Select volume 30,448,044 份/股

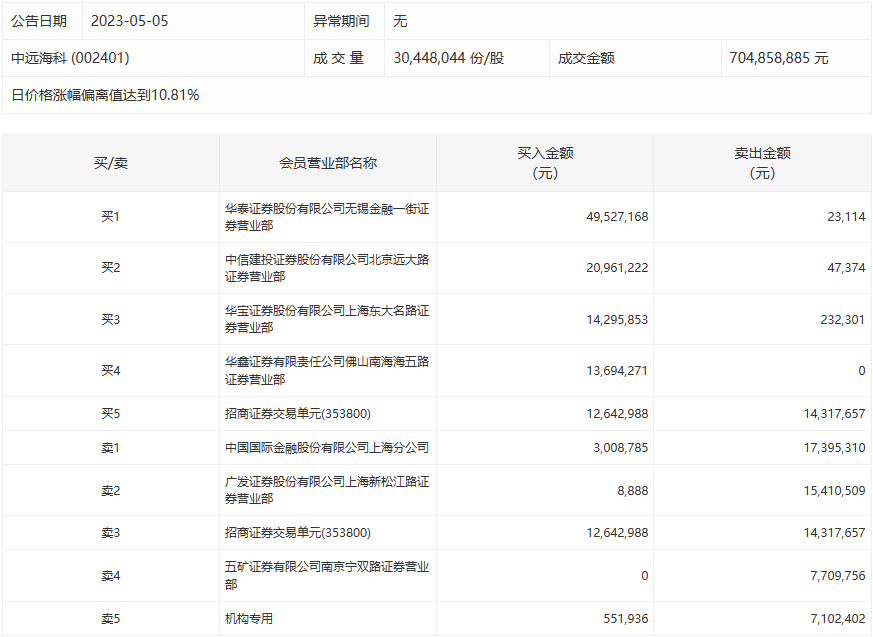448,58
